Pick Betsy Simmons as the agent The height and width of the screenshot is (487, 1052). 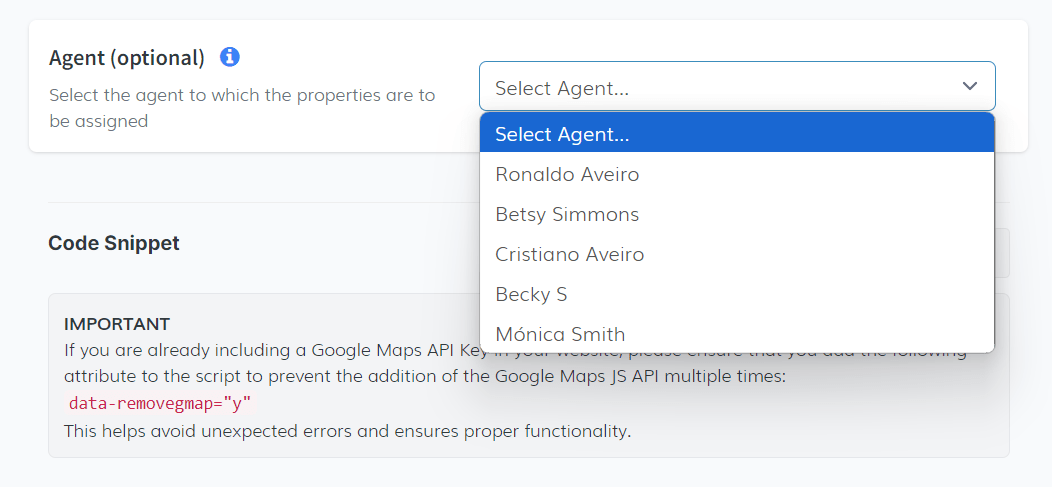point(567,214)
